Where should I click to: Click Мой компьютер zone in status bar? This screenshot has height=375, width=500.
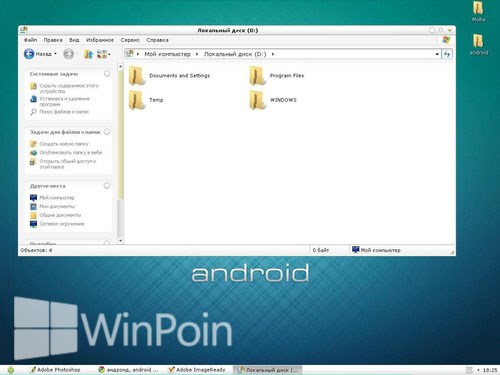[x=376, y=250]
